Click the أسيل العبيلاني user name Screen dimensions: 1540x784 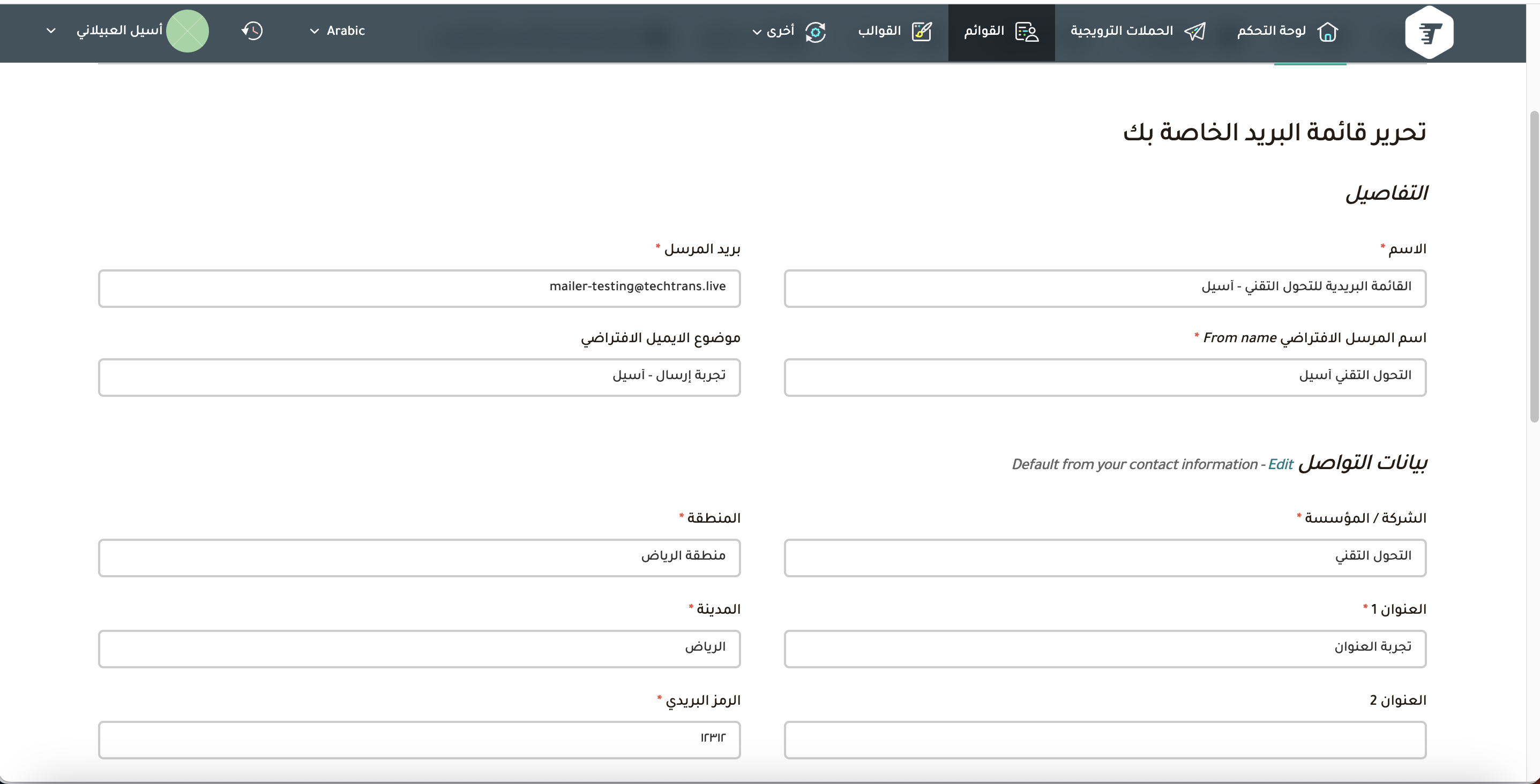119,31
